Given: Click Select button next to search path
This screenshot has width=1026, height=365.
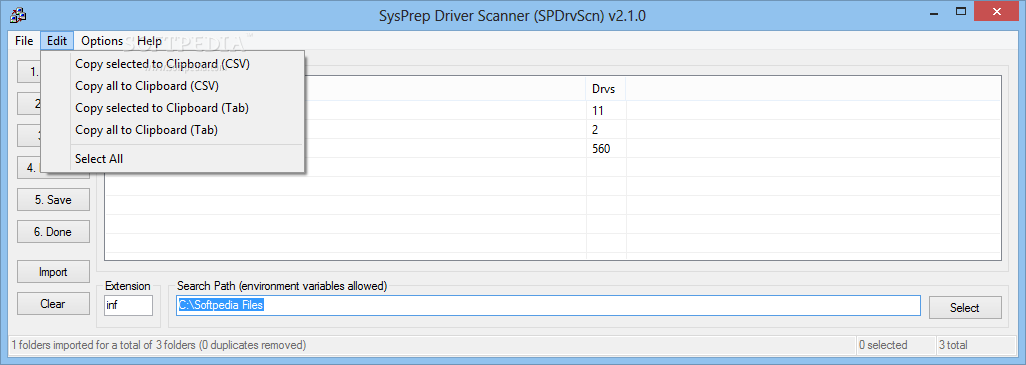Looking at the screenshot, I should [965, 307].
